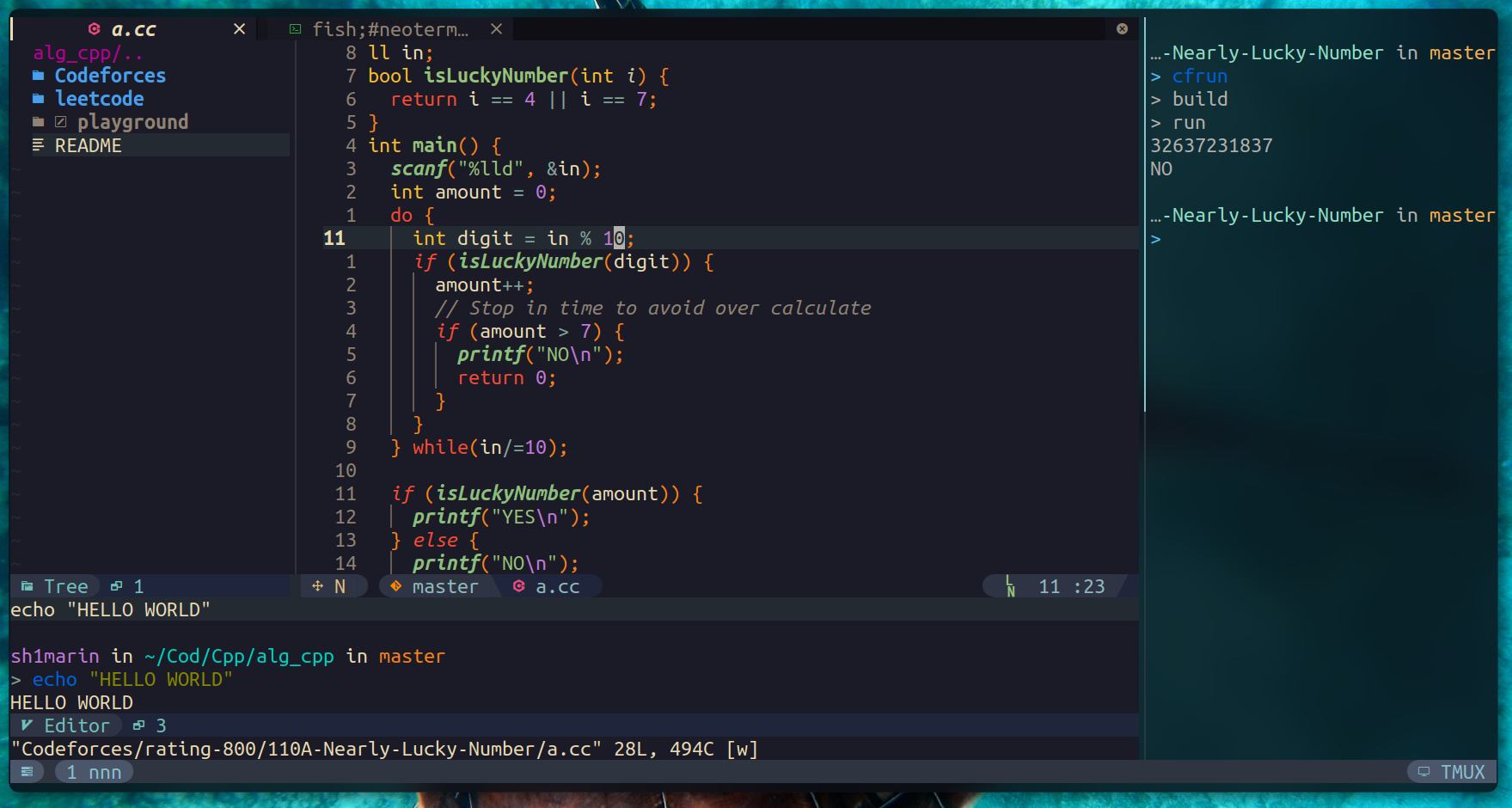
Task: Click current line number 11
Action: tap(334, 238)
